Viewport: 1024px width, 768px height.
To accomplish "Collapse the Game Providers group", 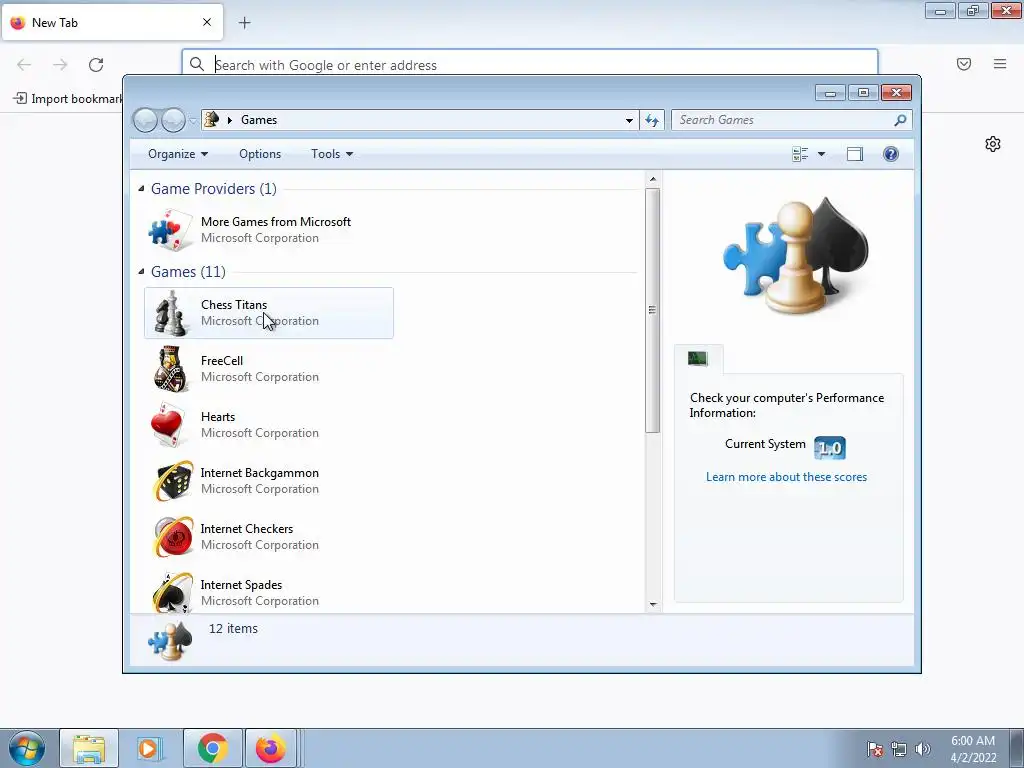I will pyautogui.click(x=141, y=189).
